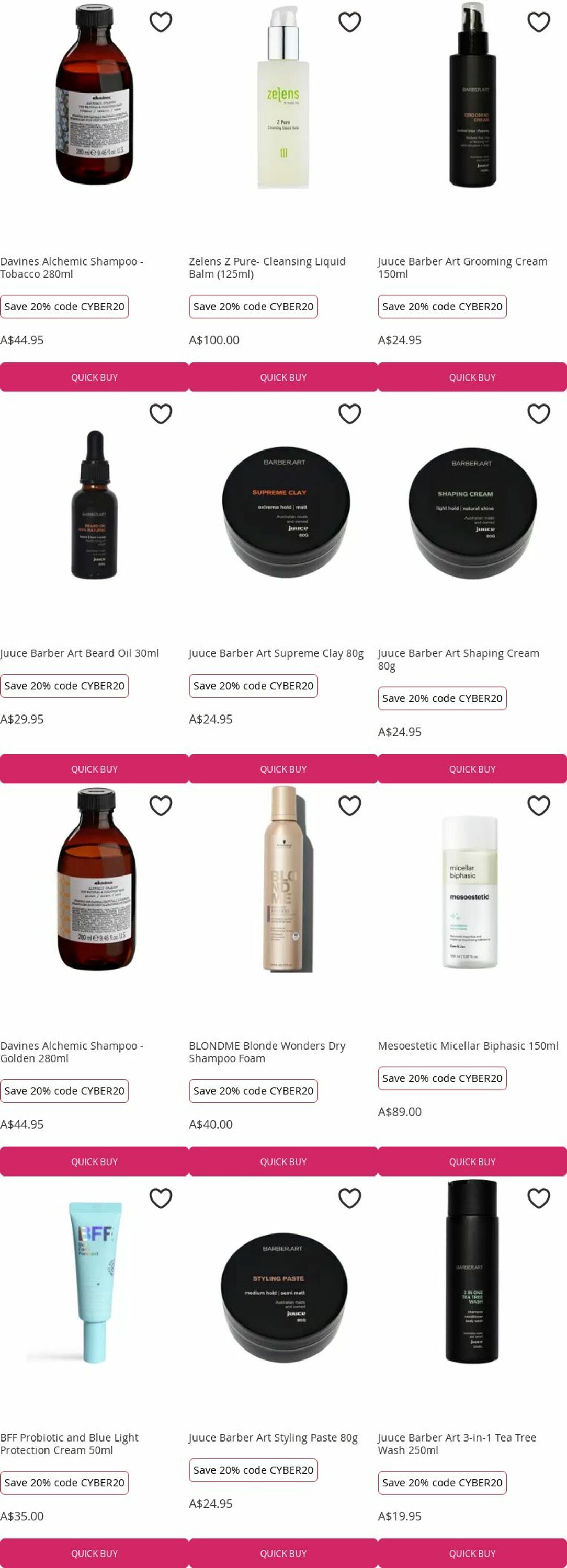Toggle wishlist heart on Mesoestetic Micellar Biphasic
Viewport: 567px width, 1568px height.
point(538,806)
